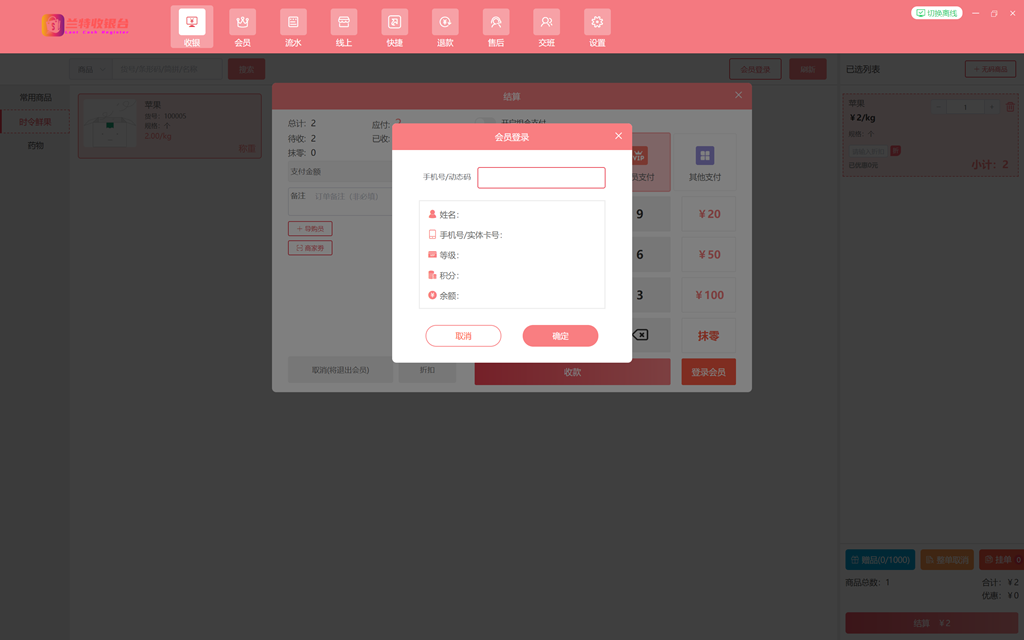Click the 抹零 round-off button
The width and height of the screenshot is (1024, 640).
pyautogui.click(x=708, y=336)
